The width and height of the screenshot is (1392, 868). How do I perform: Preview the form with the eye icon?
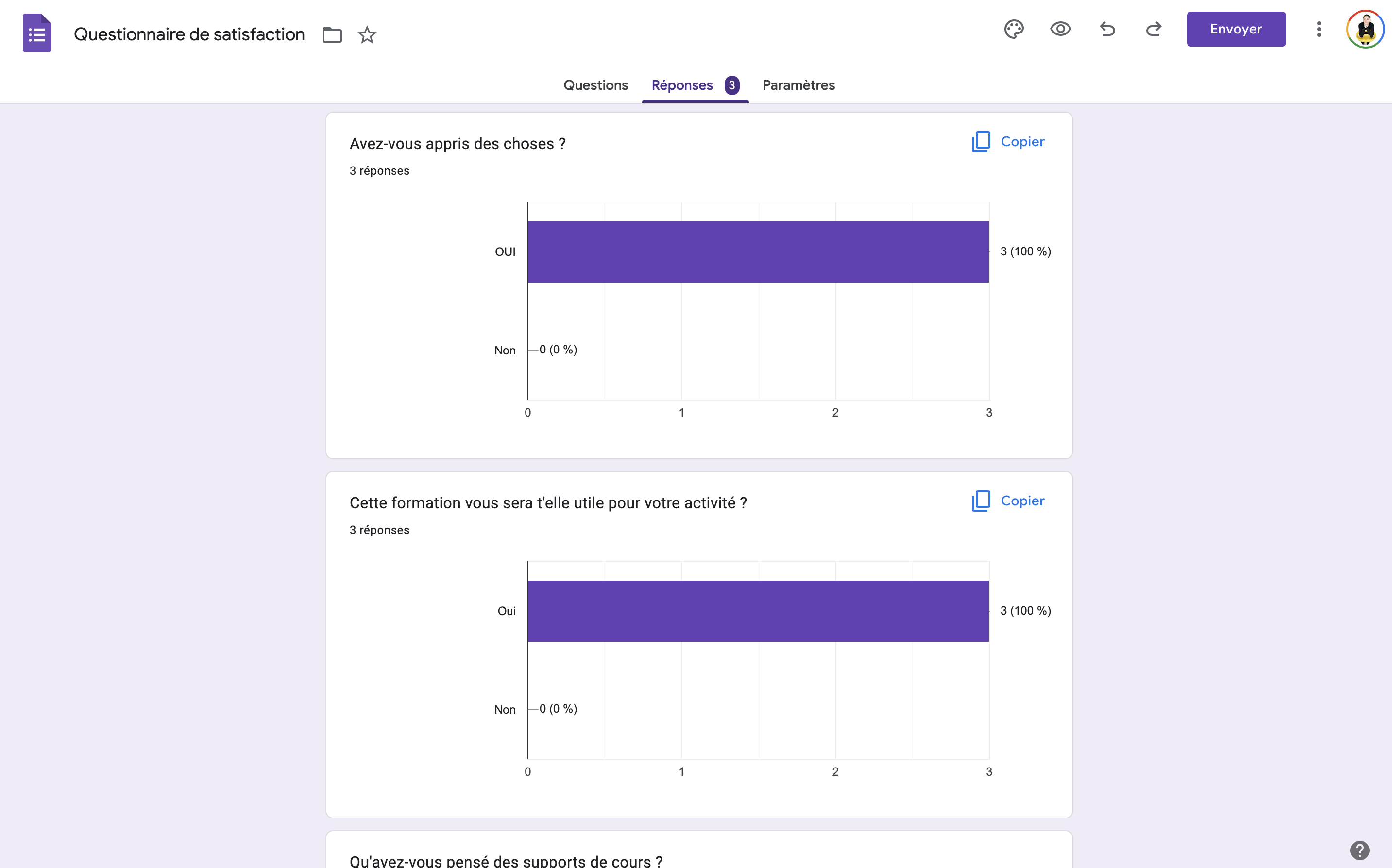[x=1060, y=29]
